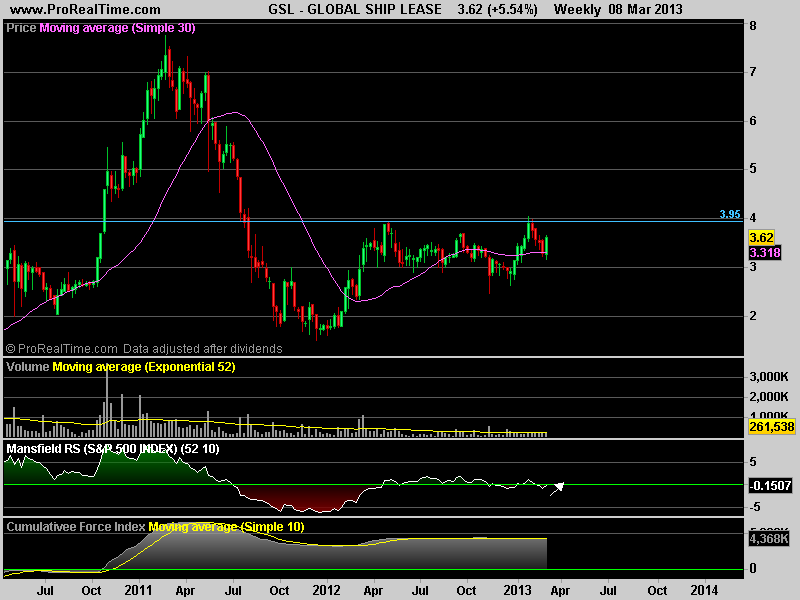
Task: Click the Mansfield RS axis label -5
Action: pyautogui.click(x=755, y=507)
